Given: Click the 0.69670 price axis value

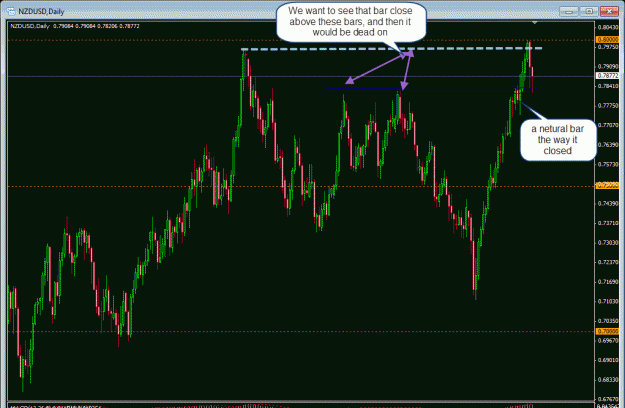Looking at the screenshot, I should [607, 341].
